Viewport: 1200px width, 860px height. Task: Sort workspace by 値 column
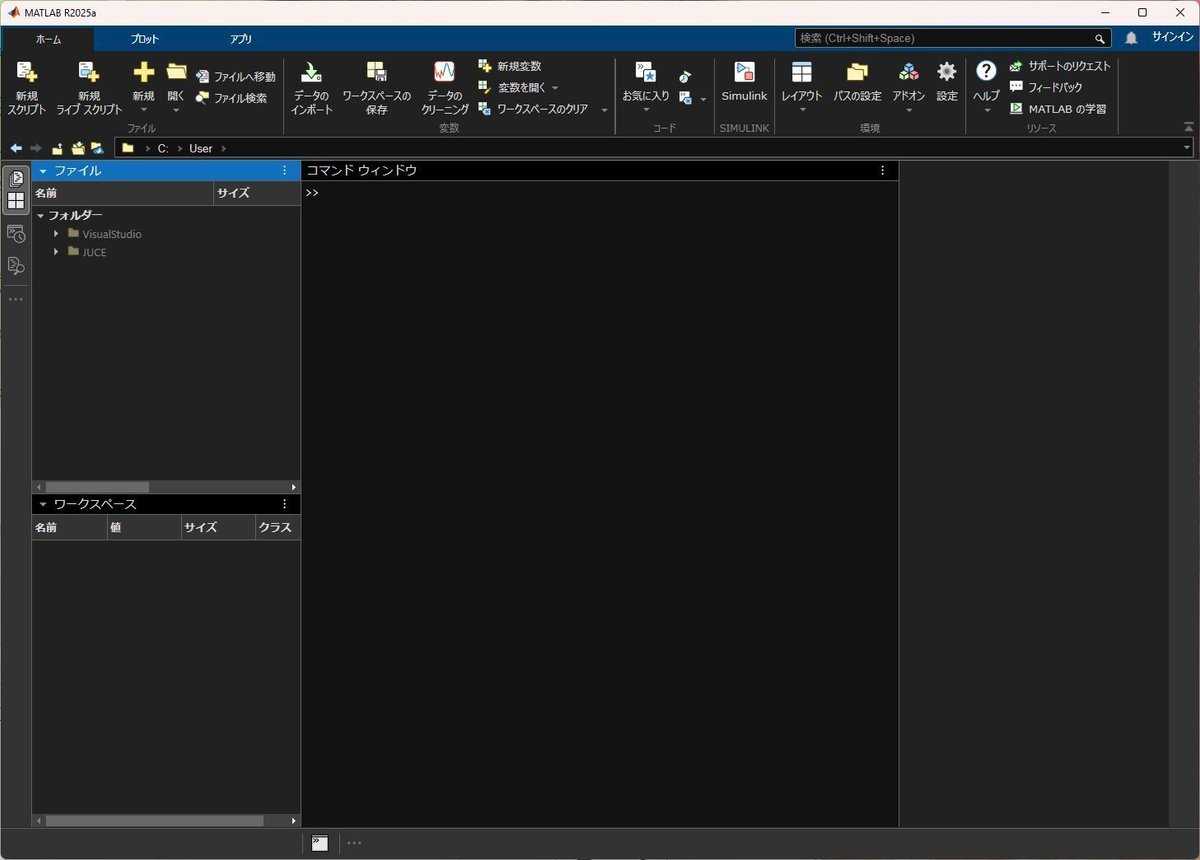[144, 527]
